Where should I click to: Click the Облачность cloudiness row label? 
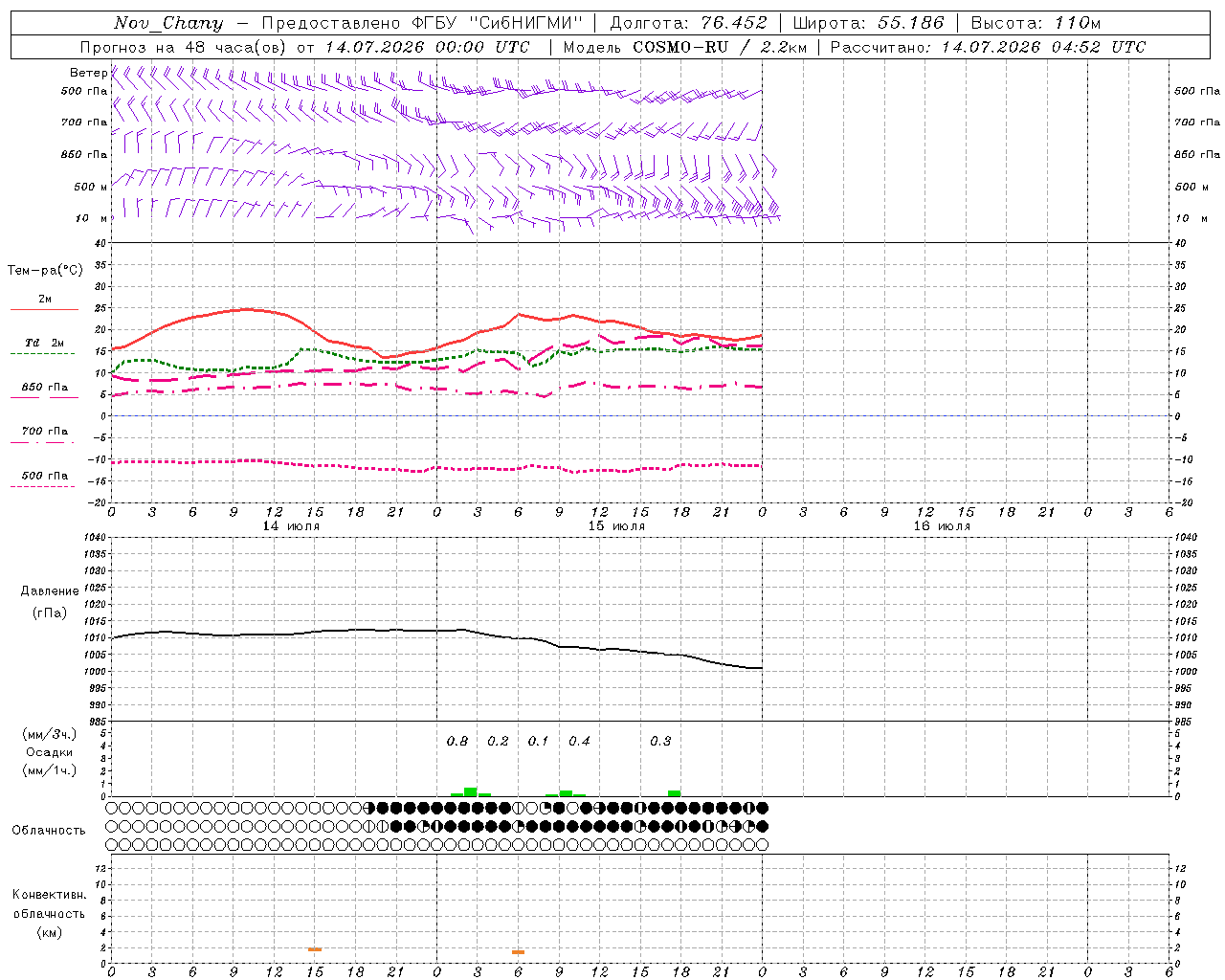pos(49,830)
